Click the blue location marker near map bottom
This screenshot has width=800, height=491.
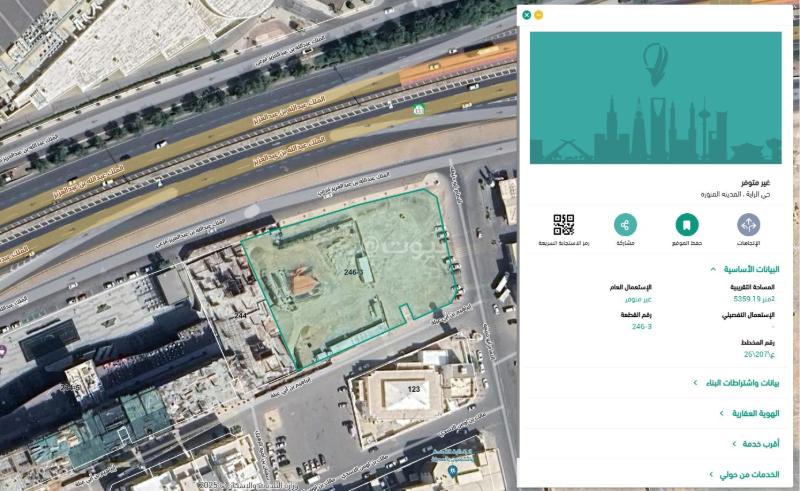pyautogui.click(x=454, y=470)
